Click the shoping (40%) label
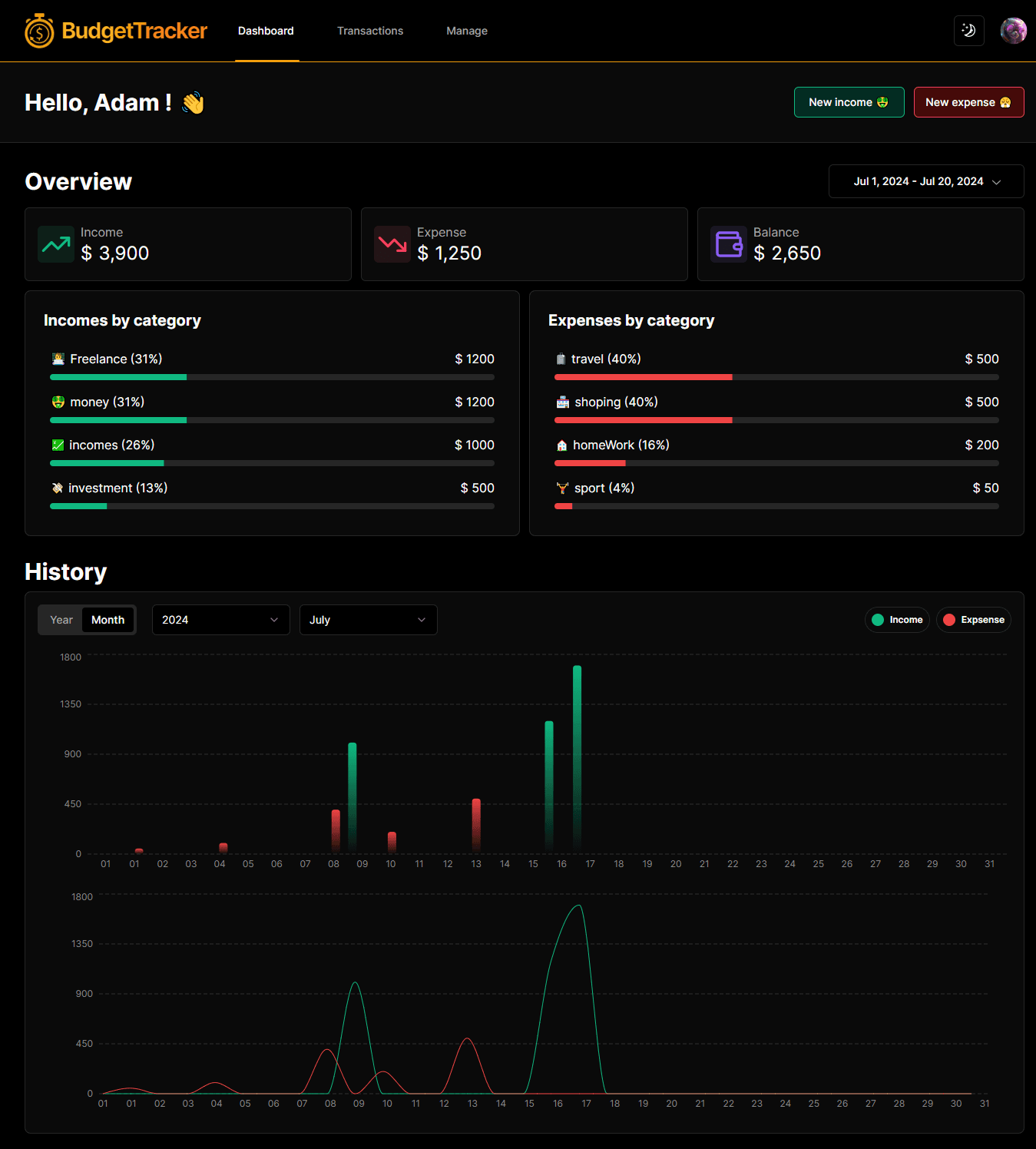Image resolution: width=1036 pixels, height=1149 pixels. [x=616, y=402]
